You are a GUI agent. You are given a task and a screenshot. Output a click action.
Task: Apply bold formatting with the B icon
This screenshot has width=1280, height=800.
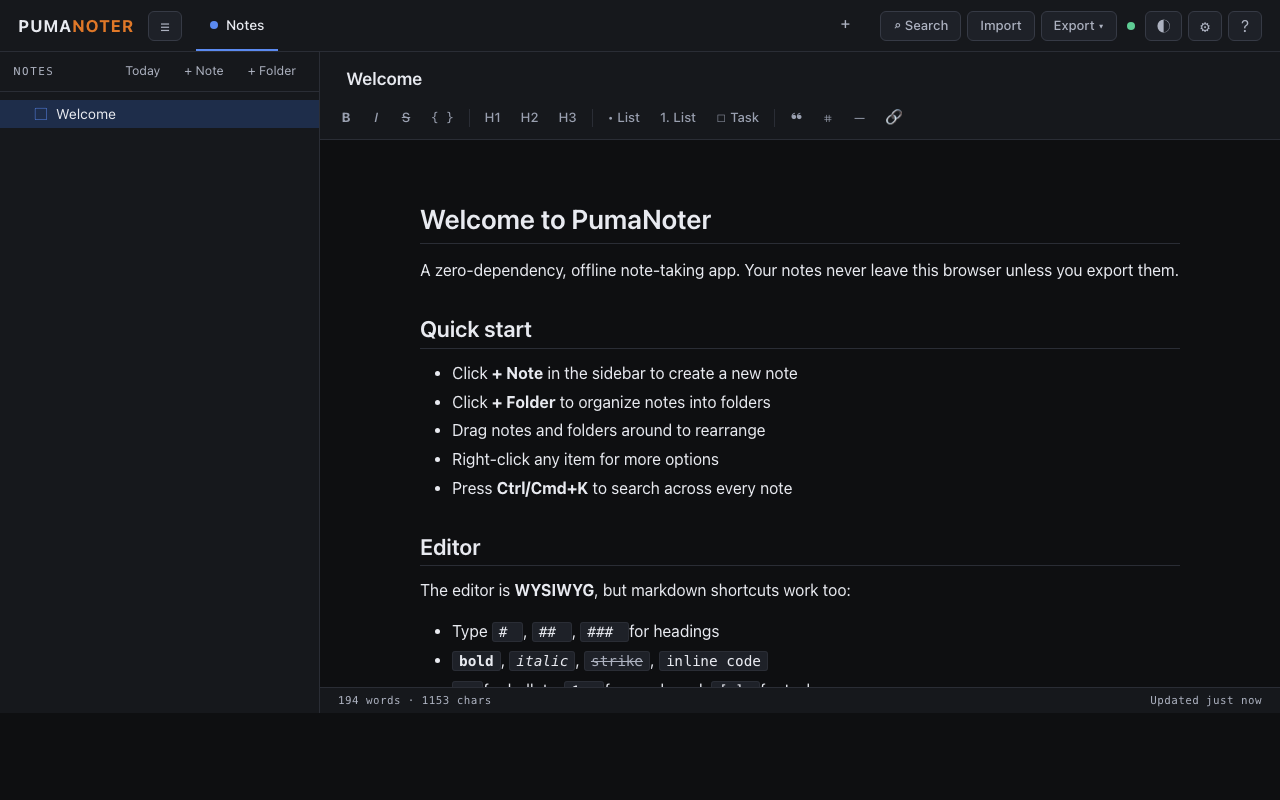coord(346,118)
